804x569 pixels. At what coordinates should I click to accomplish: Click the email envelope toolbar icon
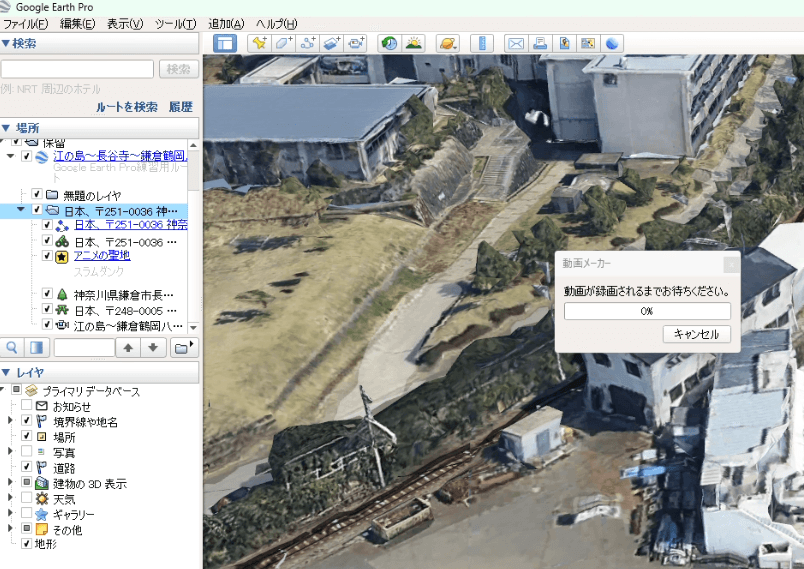[516, 43]
